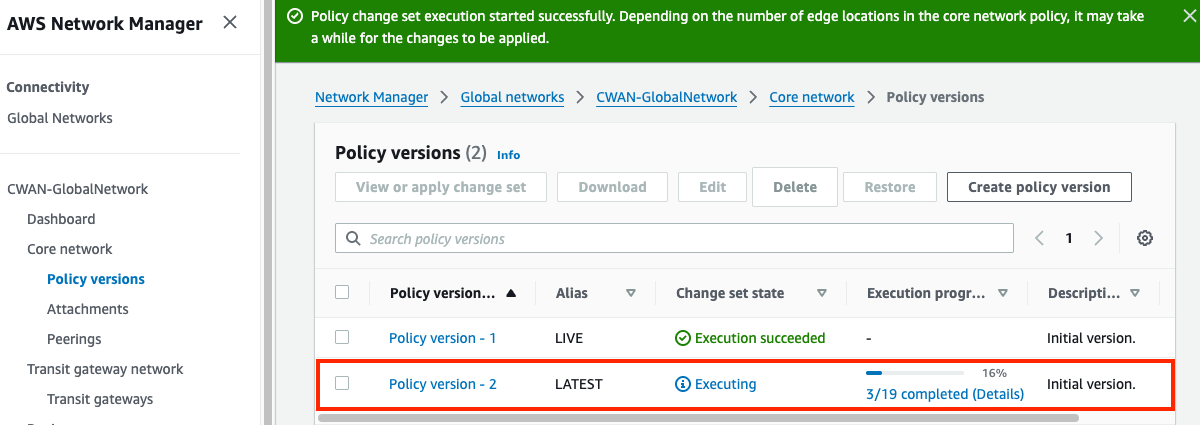Screen dimensions: 1200x425
Task: Click the Executing status text
Action: [x=726, y=384]
